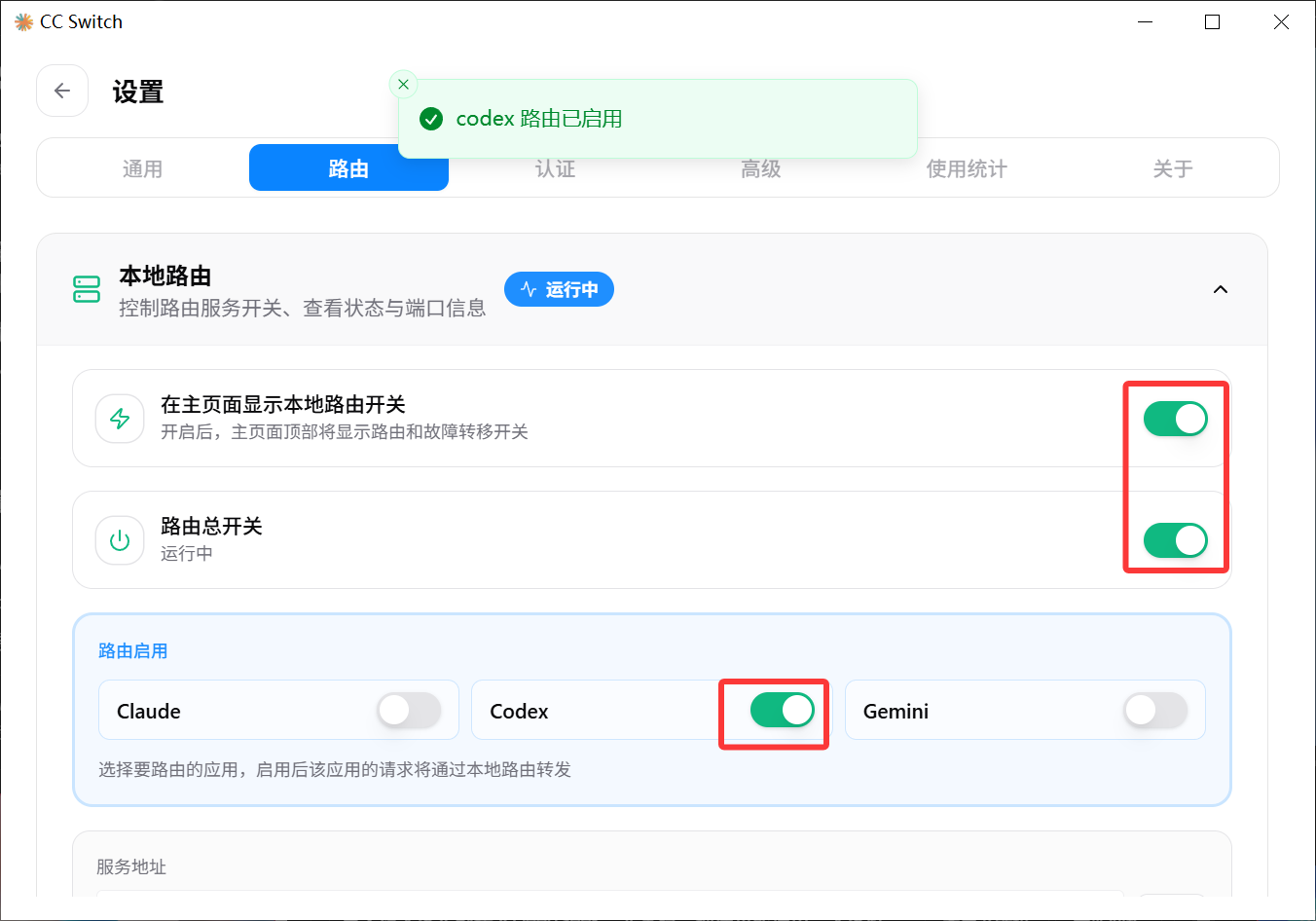Open the 使用统计 tab

967,168
